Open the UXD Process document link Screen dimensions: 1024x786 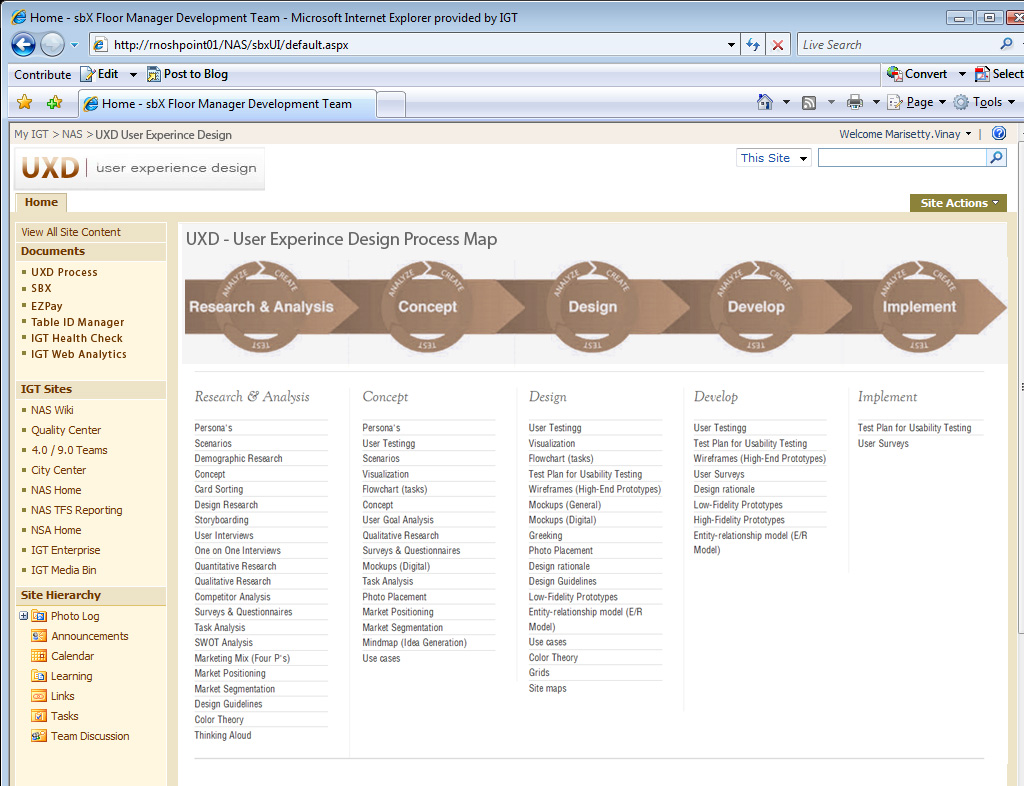(64, 272)
